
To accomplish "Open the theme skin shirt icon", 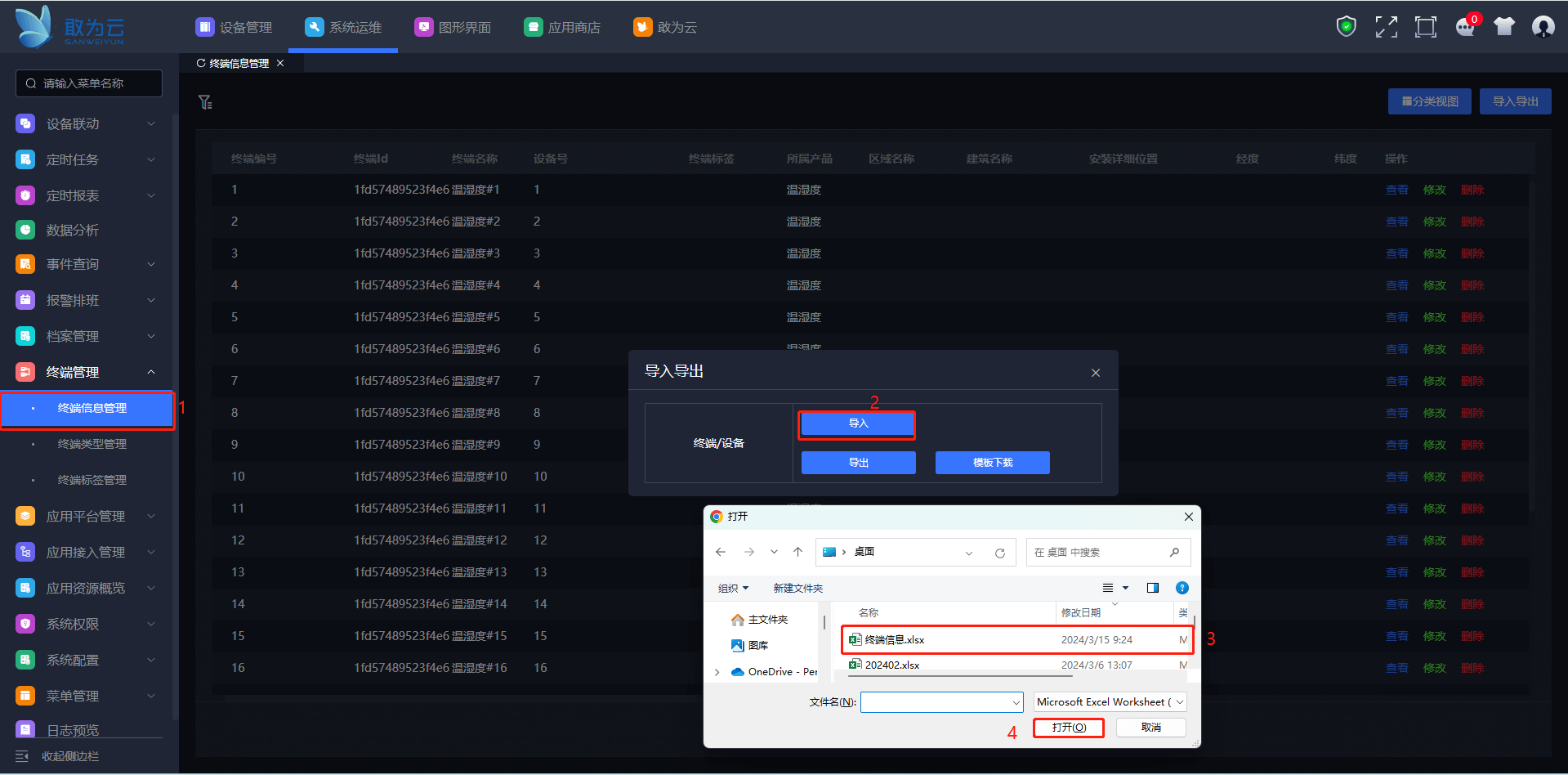I will click(1504, 27).
